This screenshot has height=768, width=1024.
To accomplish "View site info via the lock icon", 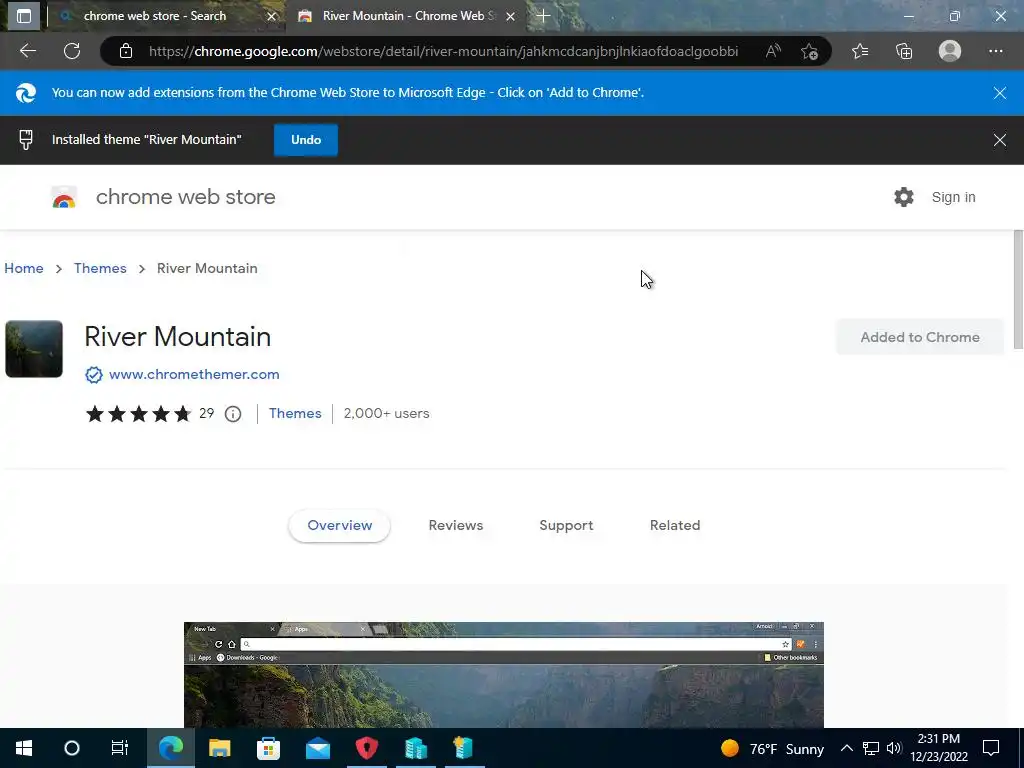I will (126, 51).
